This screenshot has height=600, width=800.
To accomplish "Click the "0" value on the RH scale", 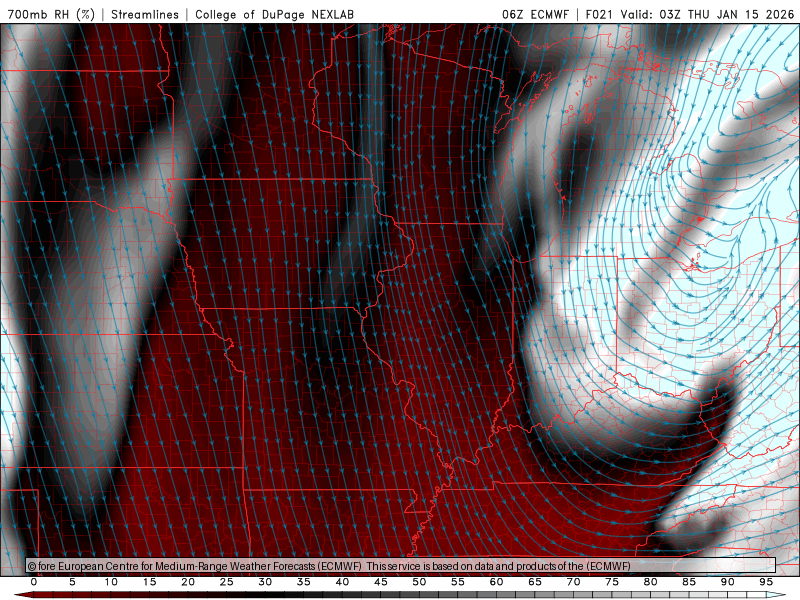I will pyautogui.click(x=34, y=582).
